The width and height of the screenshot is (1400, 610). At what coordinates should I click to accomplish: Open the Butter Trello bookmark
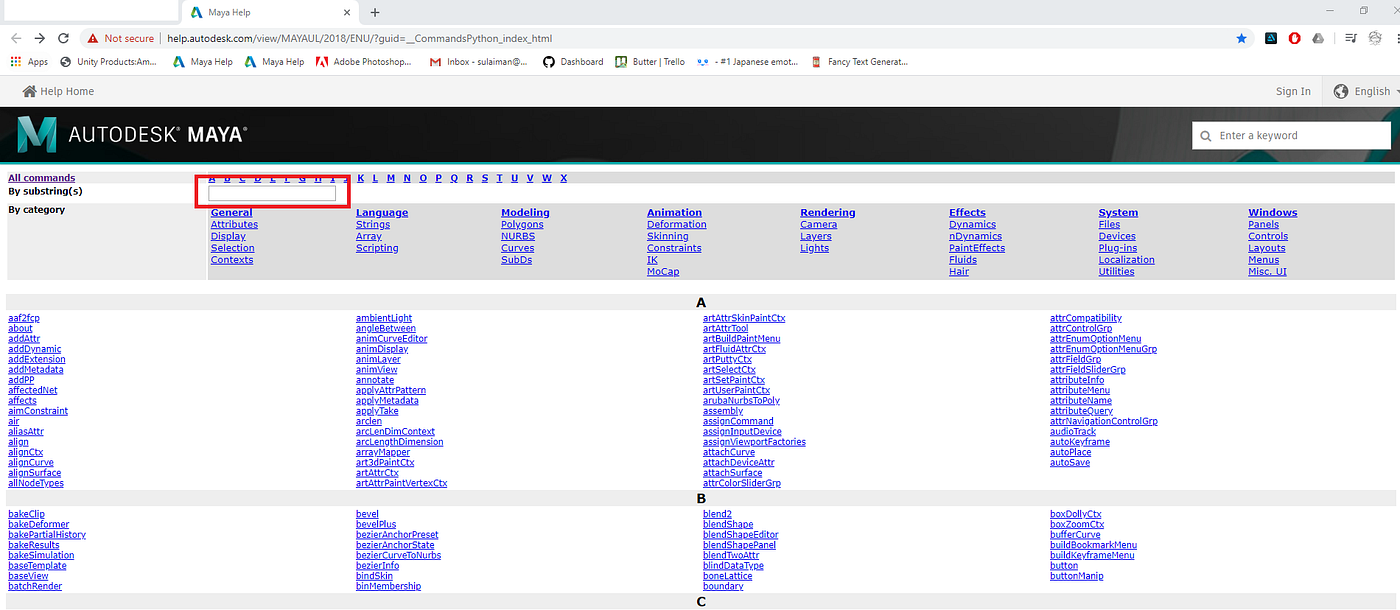[x=650, y=62]
